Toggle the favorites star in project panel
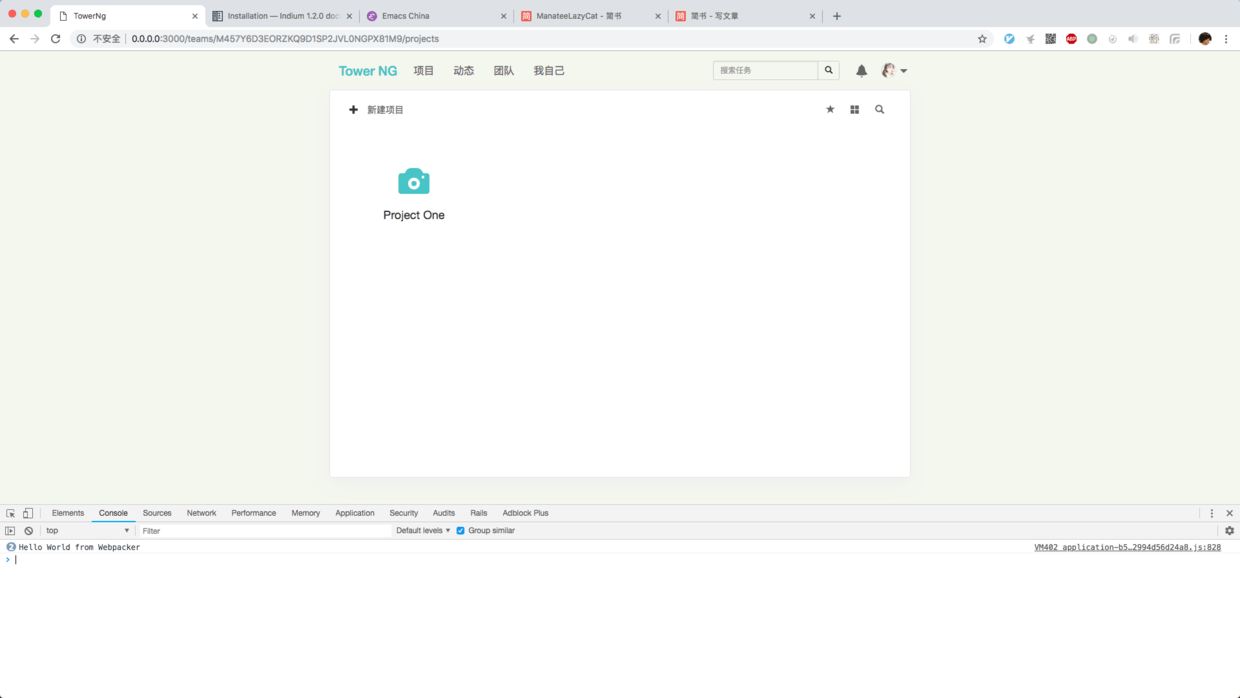The height and width of the screenshot is (698, 1240). (x=830, y=109)
